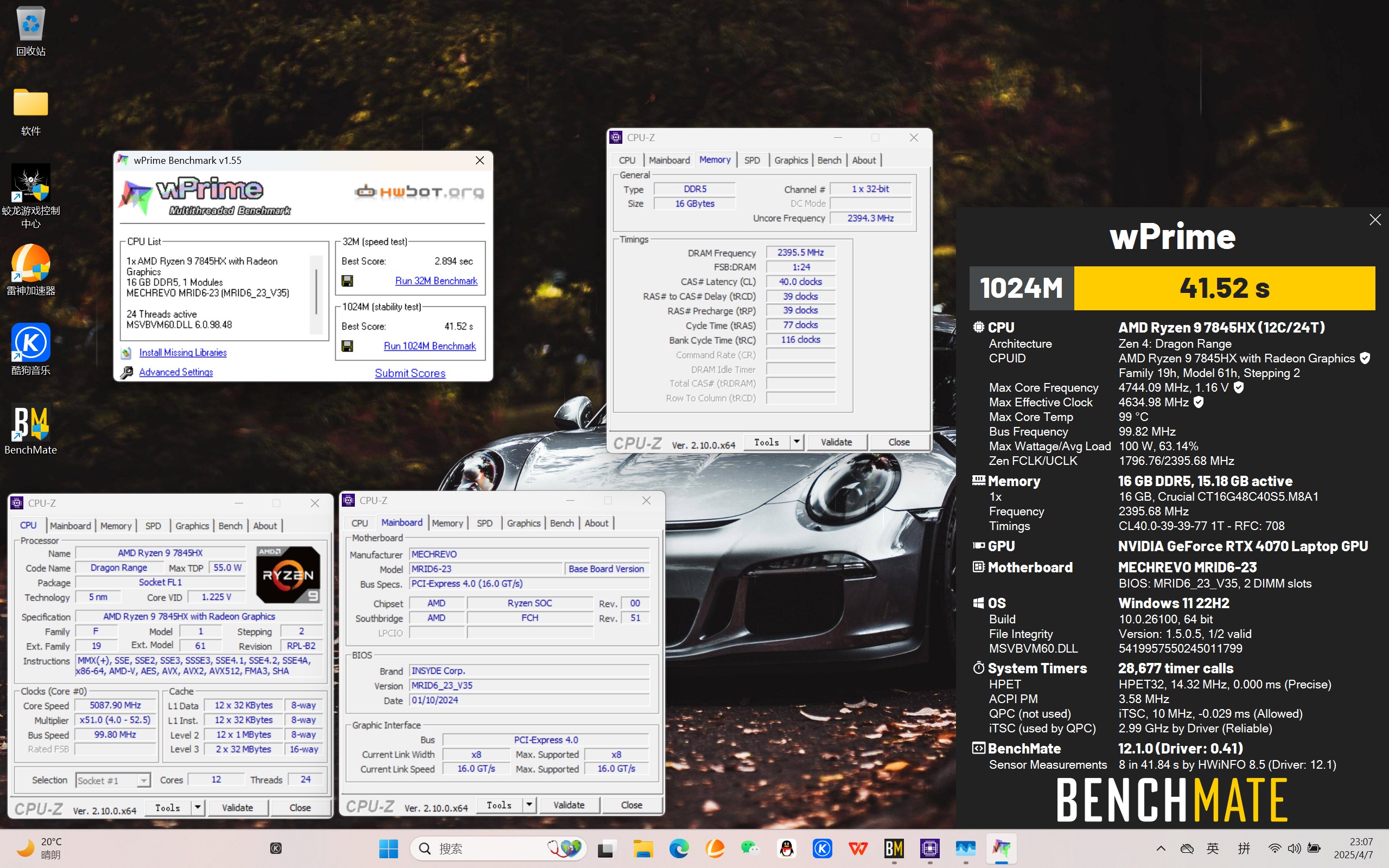Image resolution: width=1389 pixels, height=868 pixels.
Task: Click Tools button in CPU-Z CPU window
Action: point(168,808)
